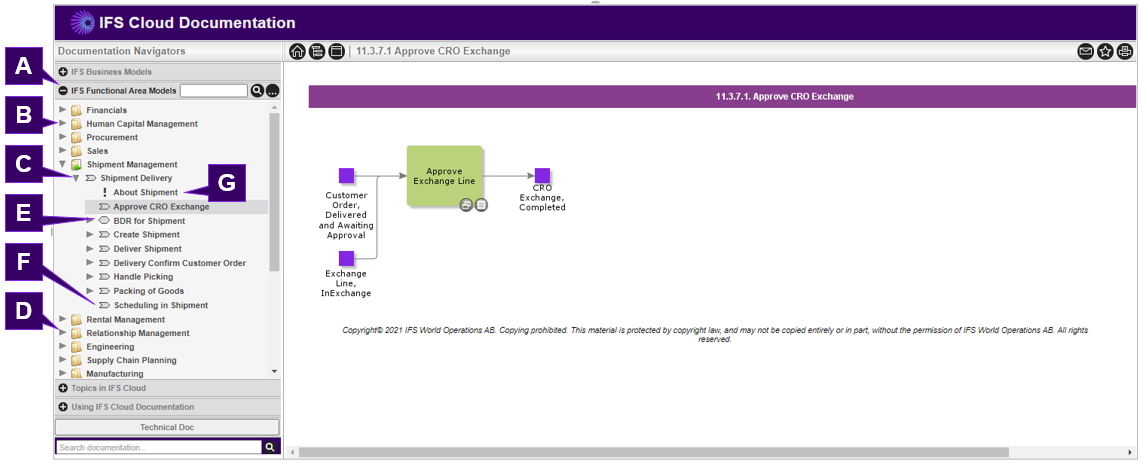Expand the Topics in IFS Cloud section
The image size is (1142, 465).
tap(63, 388)
